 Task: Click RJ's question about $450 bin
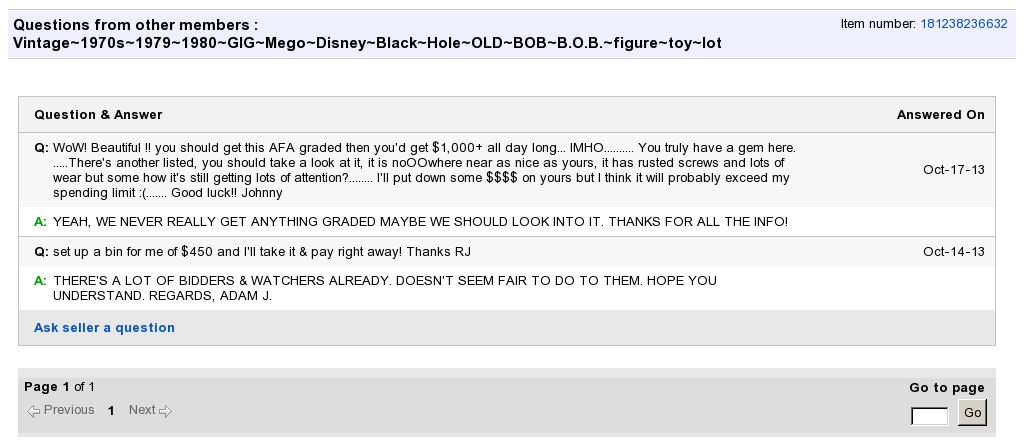262,252
